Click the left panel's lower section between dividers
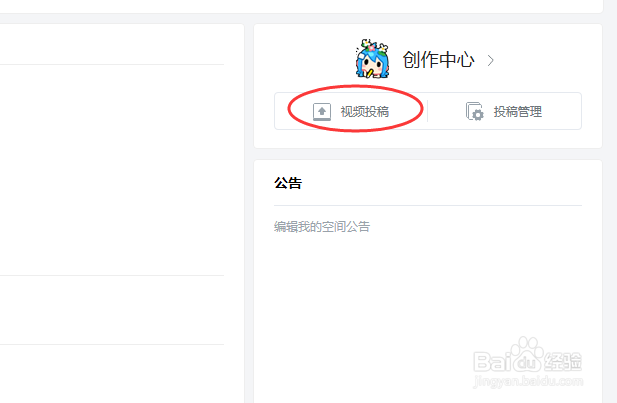617x403 pixels. click(112, 310)
